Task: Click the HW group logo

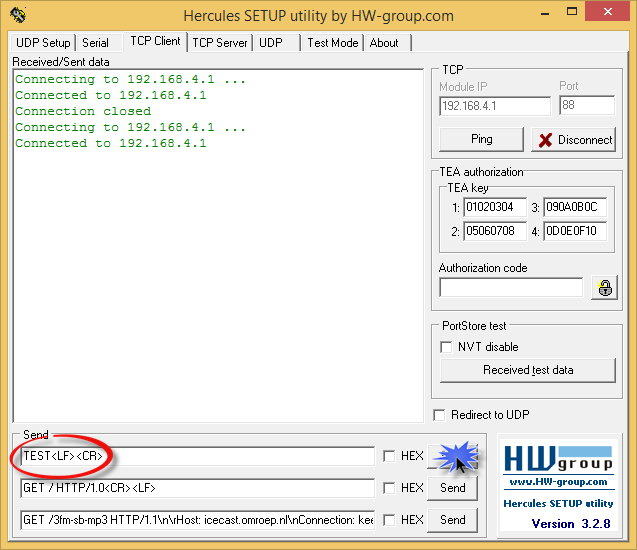Action: (558, 458)
